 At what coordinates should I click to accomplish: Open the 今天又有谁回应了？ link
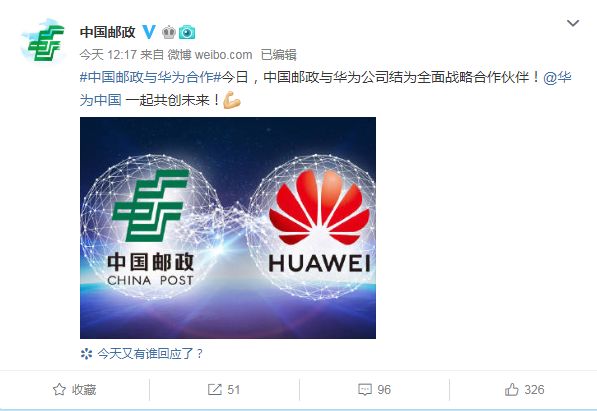151,354
